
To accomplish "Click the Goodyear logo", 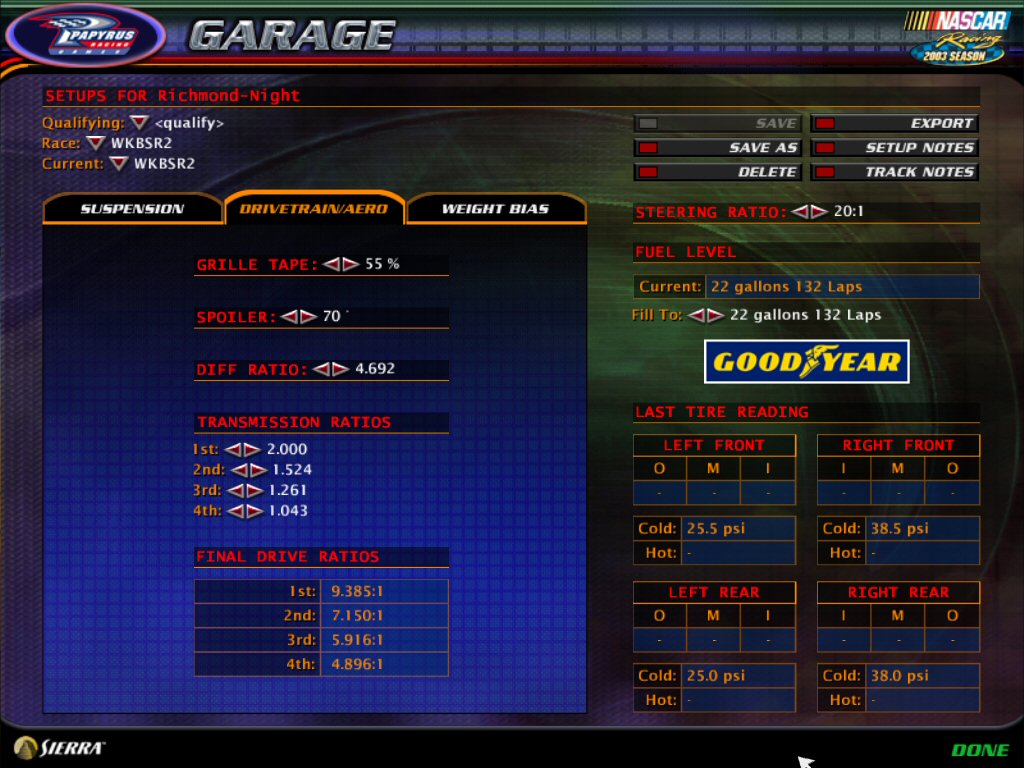I will point(806,361).
